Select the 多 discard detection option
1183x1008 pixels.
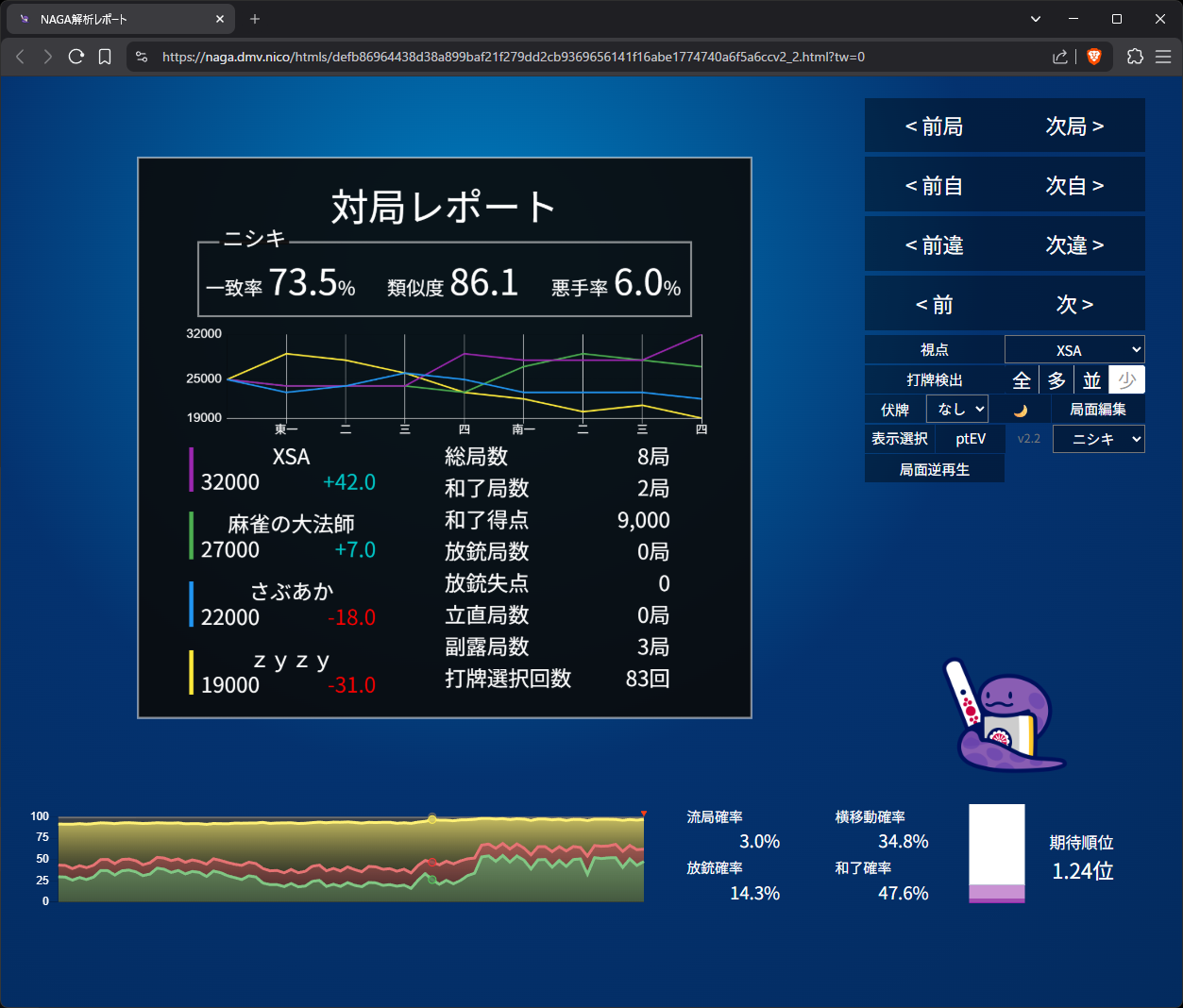tap(1056, 380)
